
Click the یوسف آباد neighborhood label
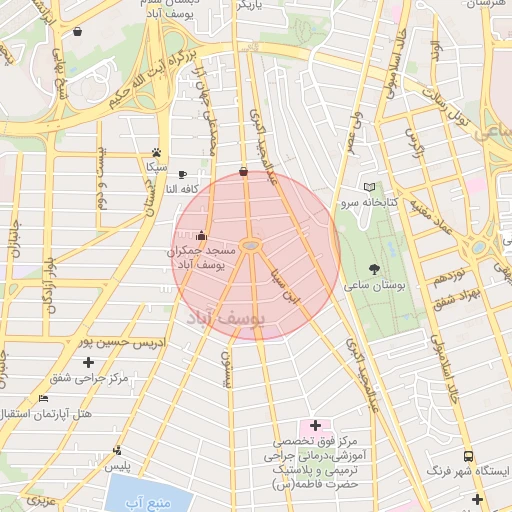(x=226, y=319)
